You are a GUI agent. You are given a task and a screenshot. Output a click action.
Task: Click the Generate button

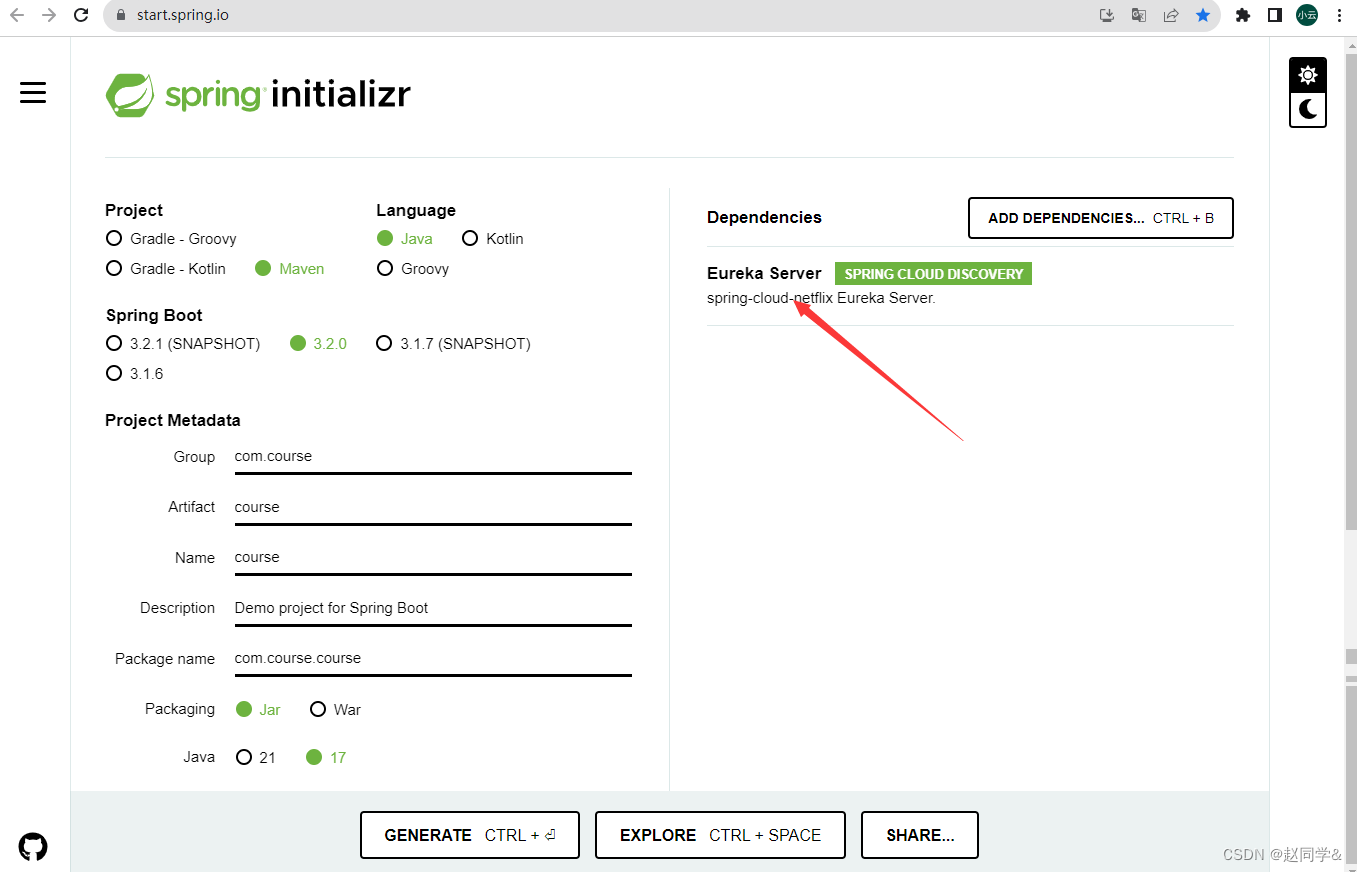coord(470,835)
